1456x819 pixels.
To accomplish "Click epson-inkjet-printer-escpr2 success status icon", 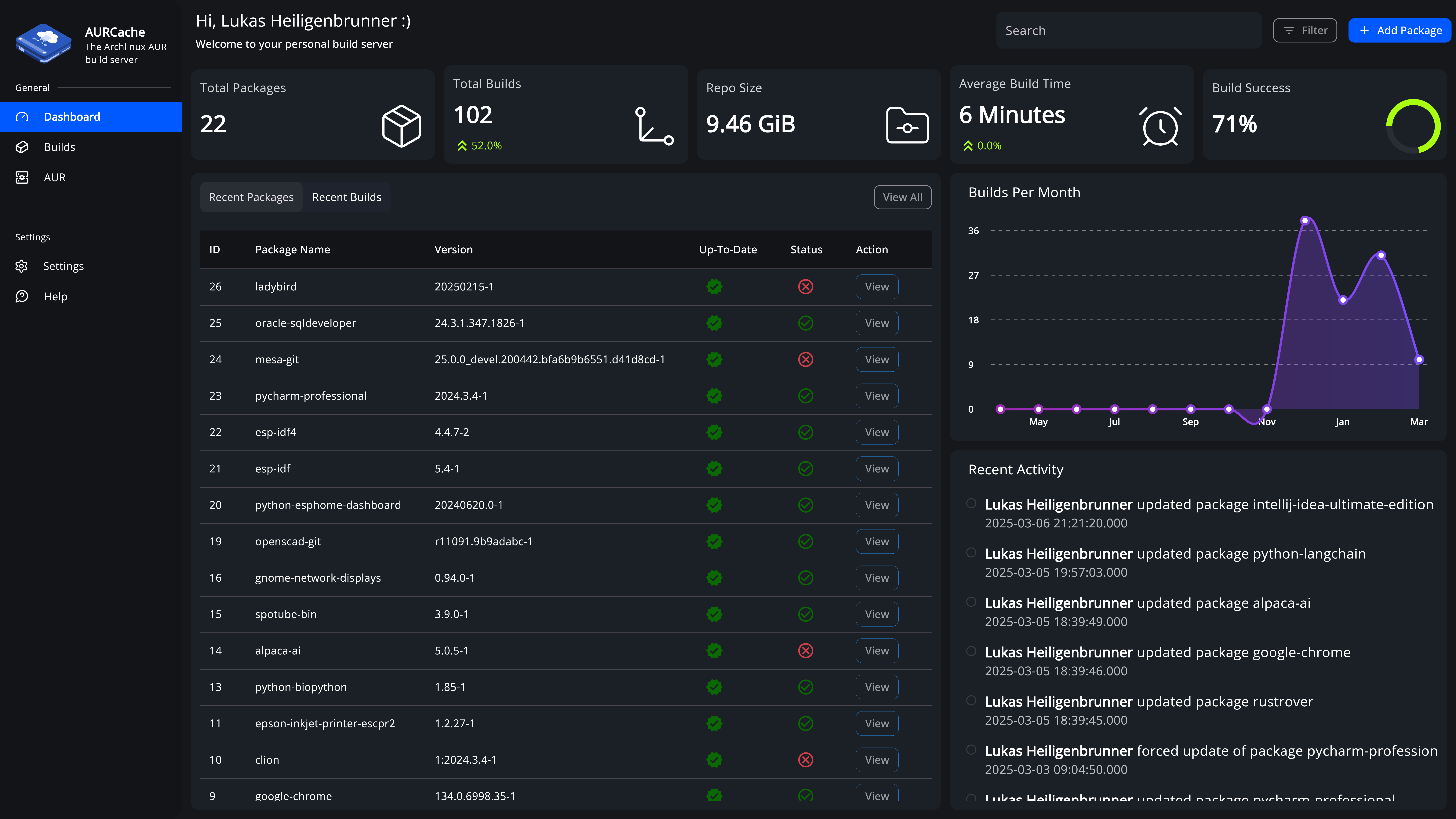I will click(x=805, y=723).
